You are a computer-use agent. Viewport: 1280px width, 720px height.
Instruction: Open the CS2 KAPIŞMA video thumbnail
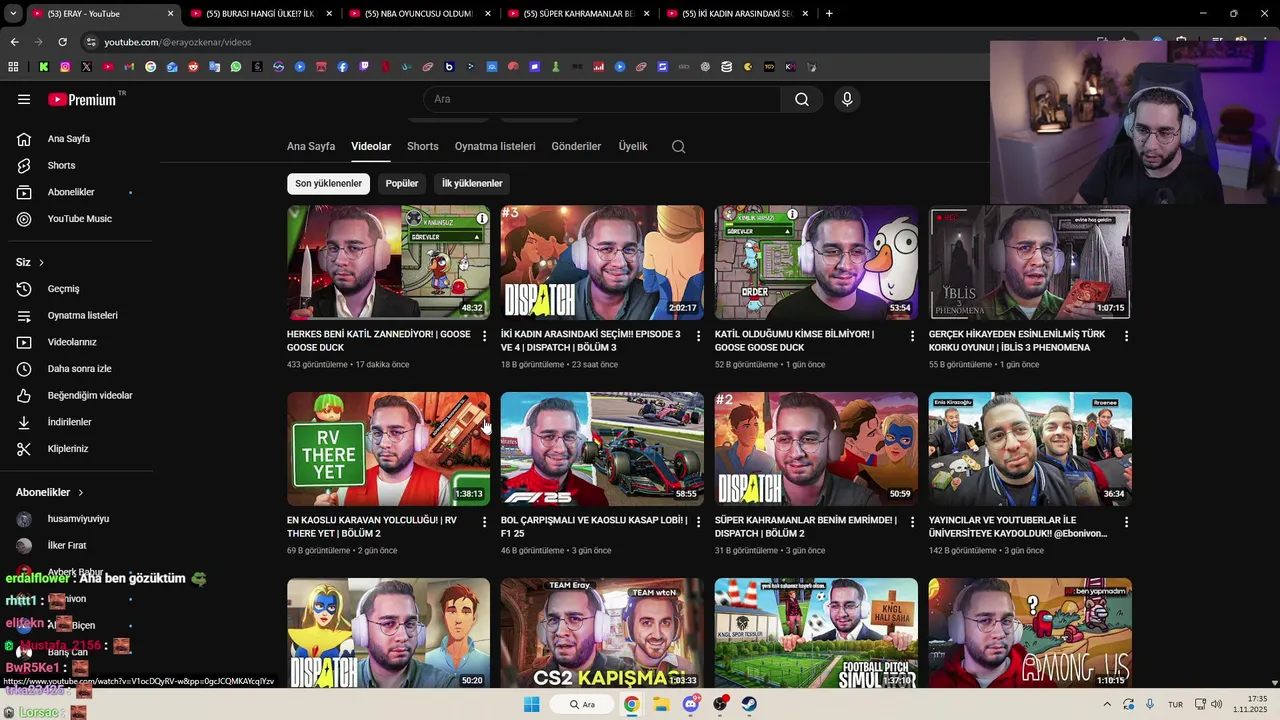tap(602, 633)
